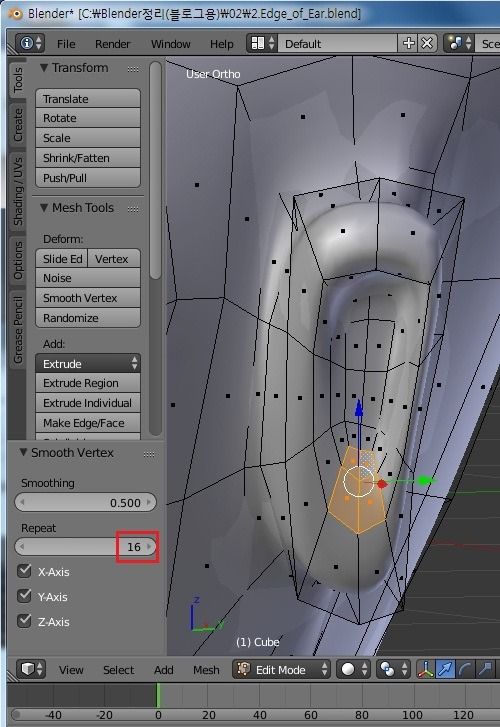Click the Make Edge/Face button
This screenshot has width=500, height=727.
pos(88,423)
